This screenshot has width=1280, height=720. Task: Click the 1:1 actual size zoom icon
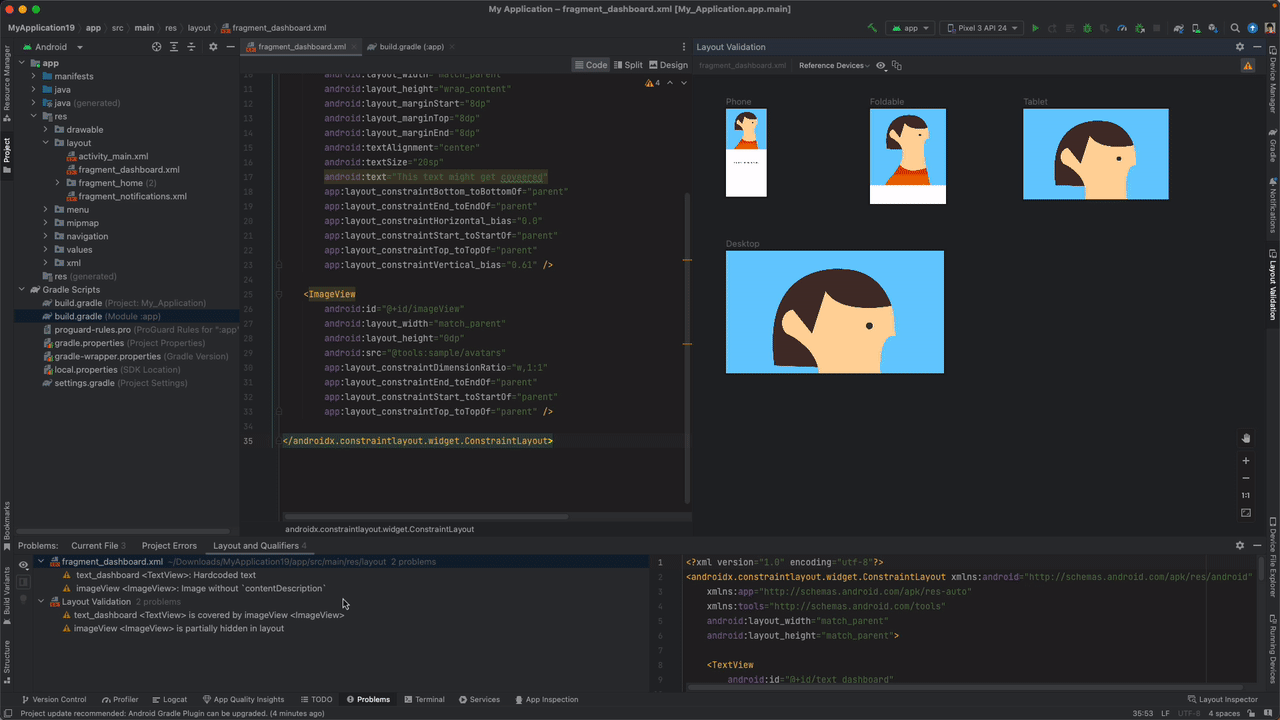pos(1246,495)
